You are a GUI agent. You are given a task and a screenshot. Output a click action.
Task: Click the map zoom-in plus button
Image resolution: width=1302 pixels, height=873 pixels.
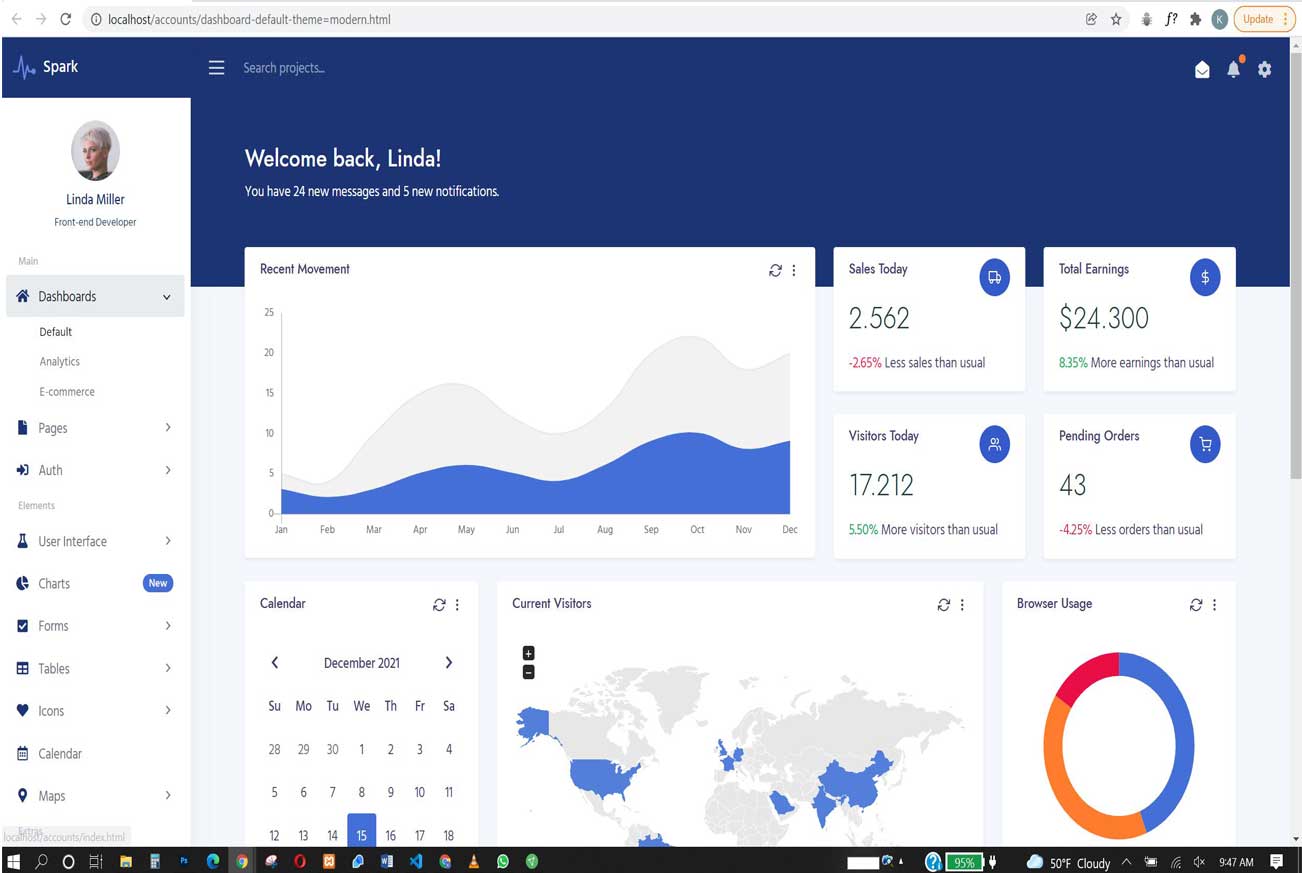529,653
